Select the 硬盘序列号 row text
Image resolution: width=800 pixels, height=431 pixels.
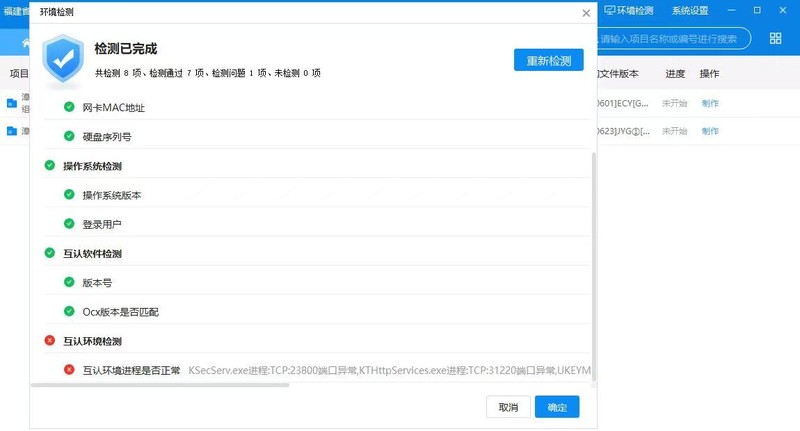(x=107, y=137)
